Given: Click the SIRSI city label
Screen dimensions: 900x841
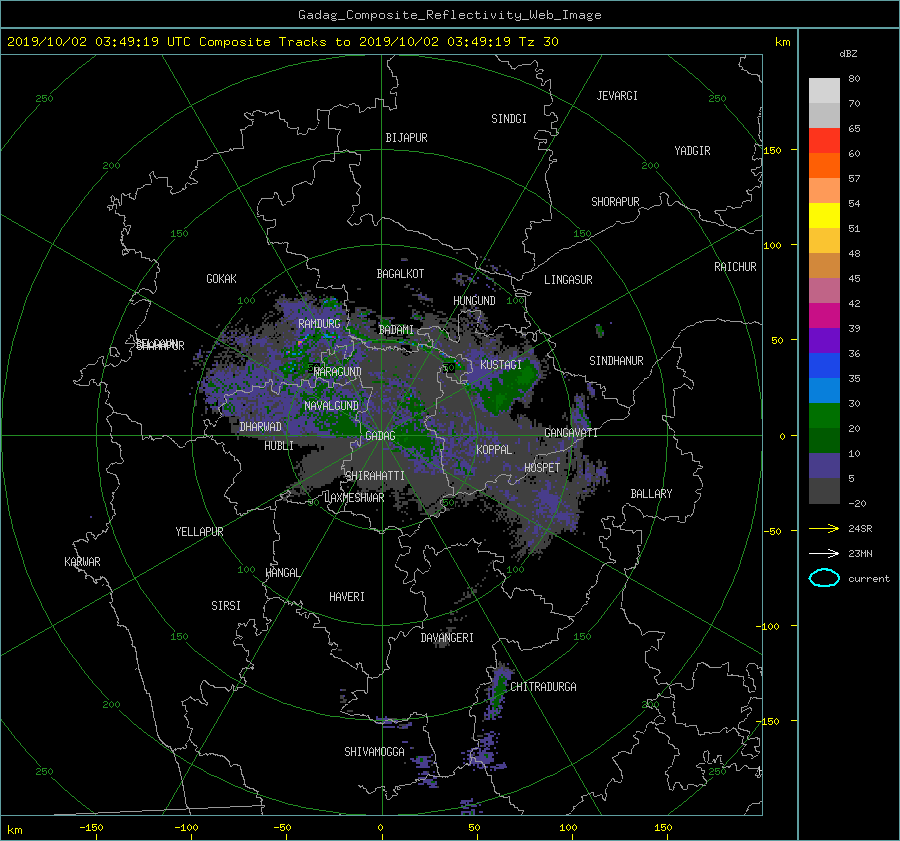Looking at the screenshot, I should coord(226,606).
